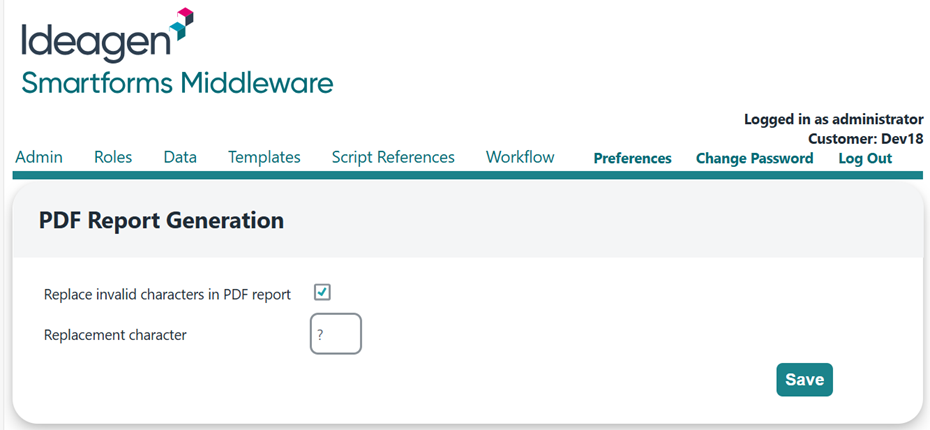
Task: Open the Roles menu
Action: pos(113,157)
